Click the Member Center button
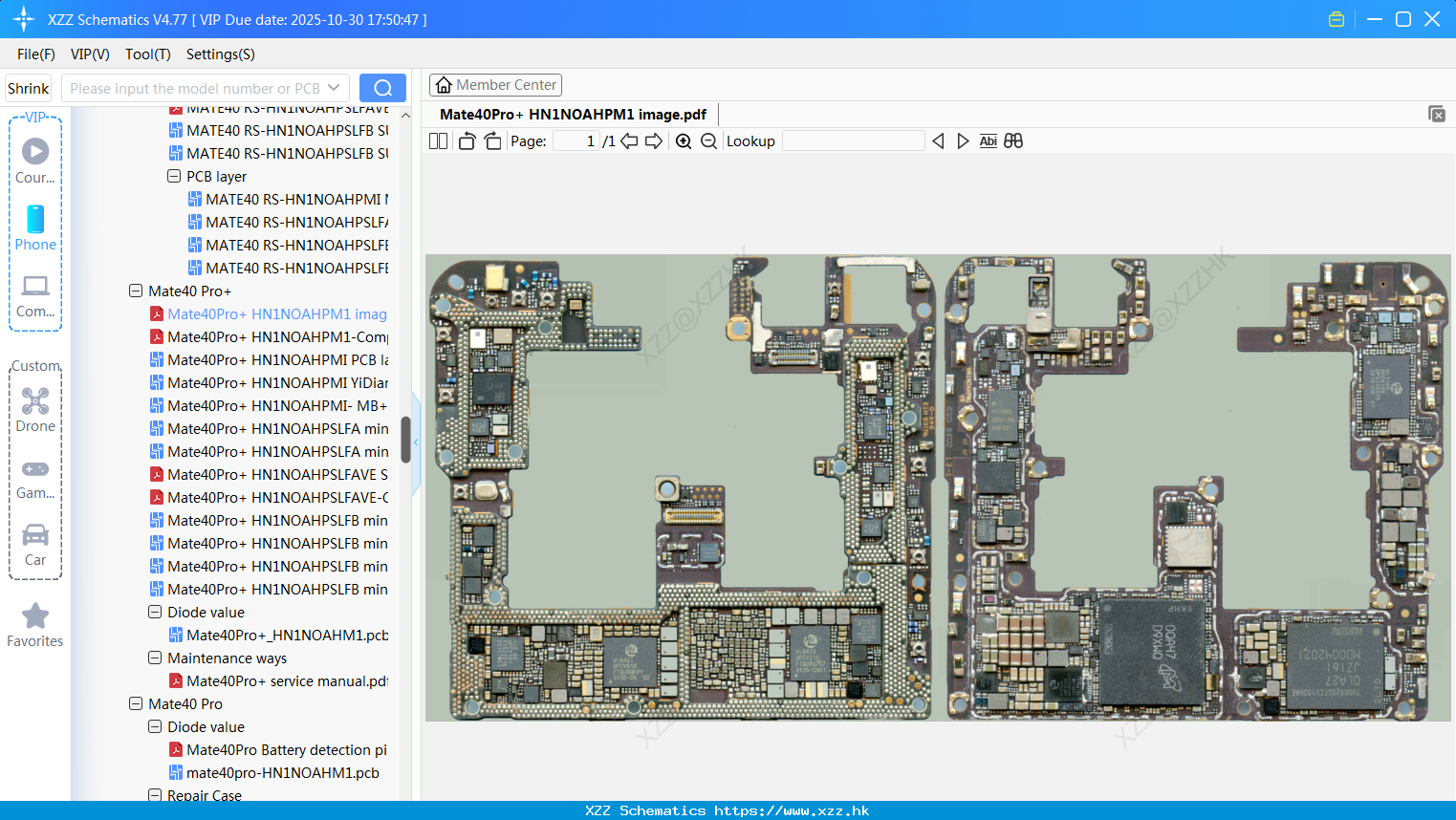The height and width of the screenshot is (820, 1456). pos(495,85)
